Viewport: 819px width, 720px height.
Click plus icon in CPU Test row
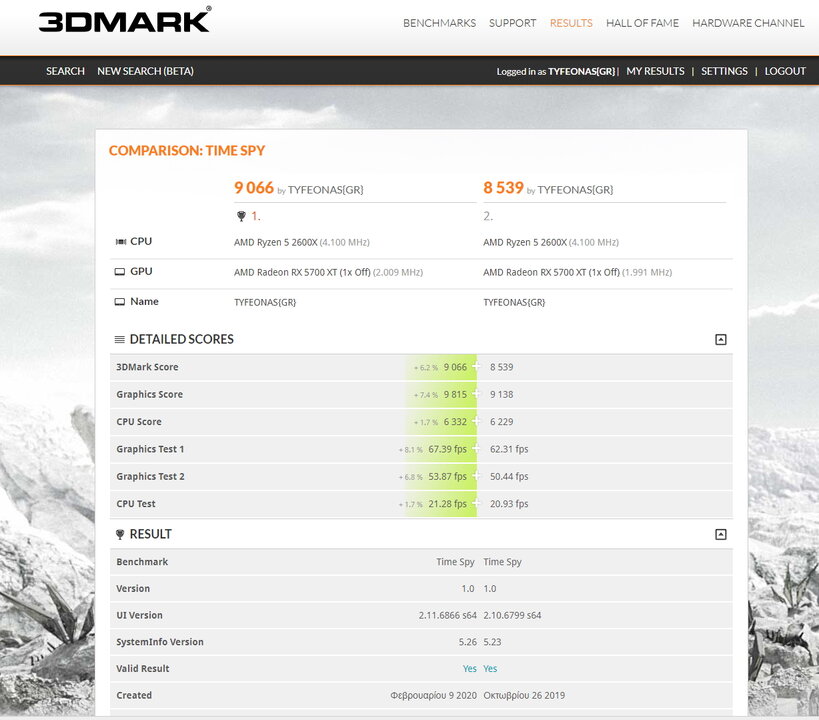click(x=476, y=503)
